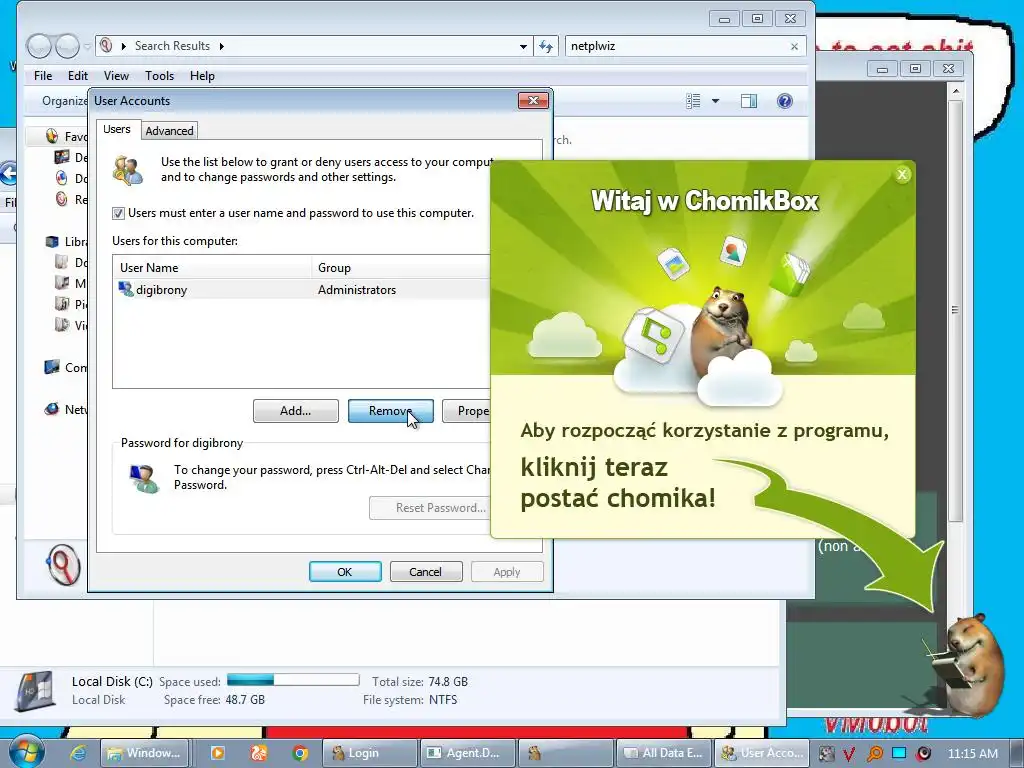Select the Users tab

(117, 129)
